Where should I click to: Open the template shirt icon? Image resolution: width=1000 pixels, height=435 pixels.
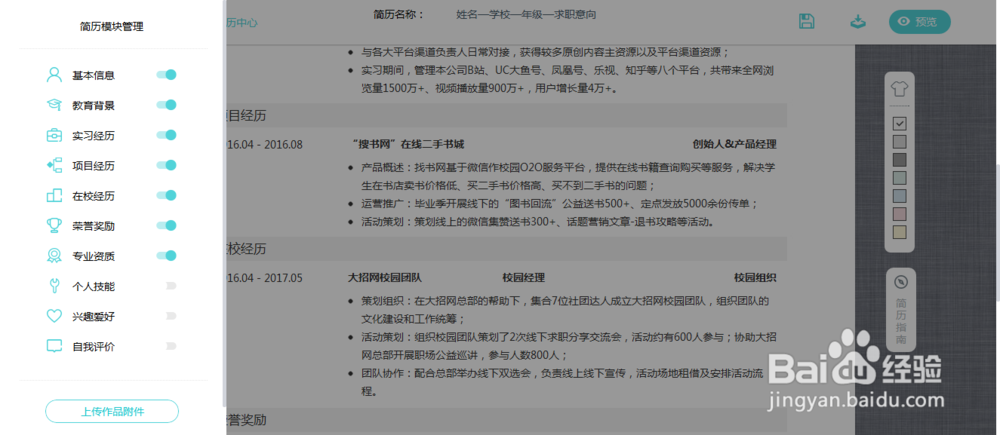point(899,89)
